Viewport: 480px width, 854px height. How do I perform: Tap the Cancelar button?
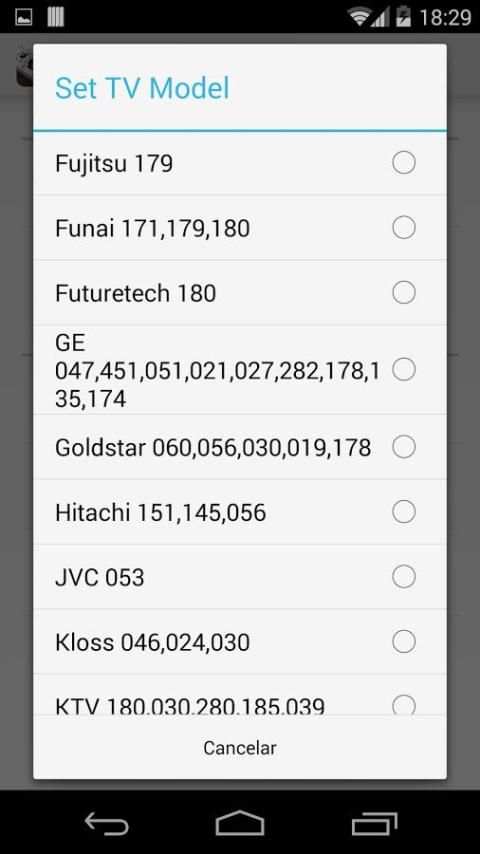pyautogui.click(x=240, y=748)
